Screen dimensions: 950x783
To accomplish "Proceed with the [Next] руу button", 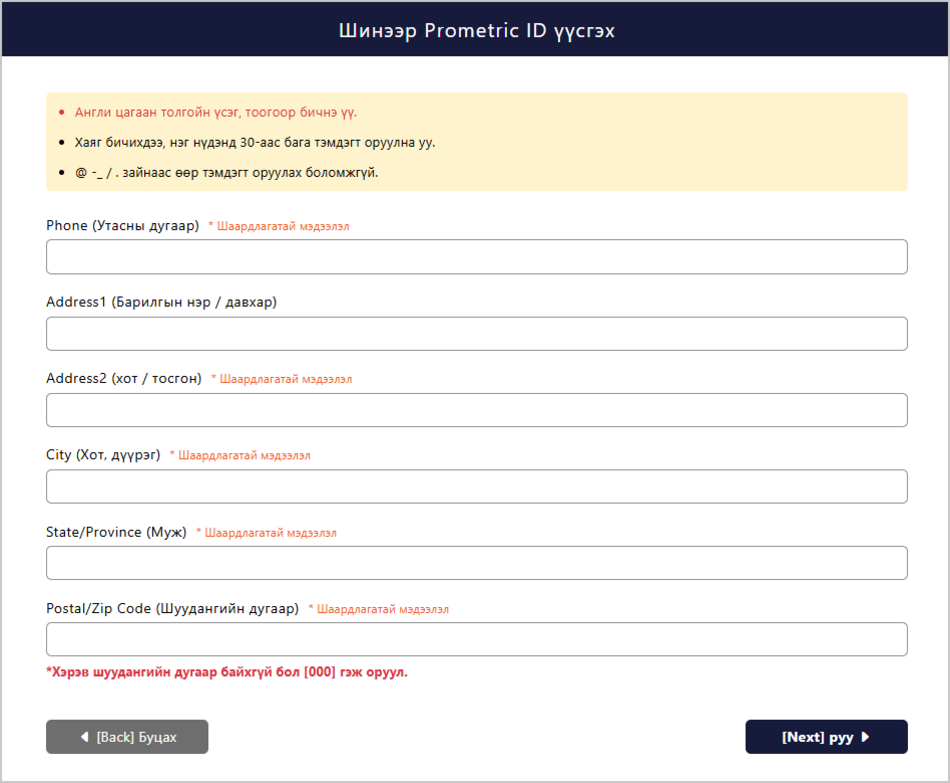I will click(x=826, y=737).
